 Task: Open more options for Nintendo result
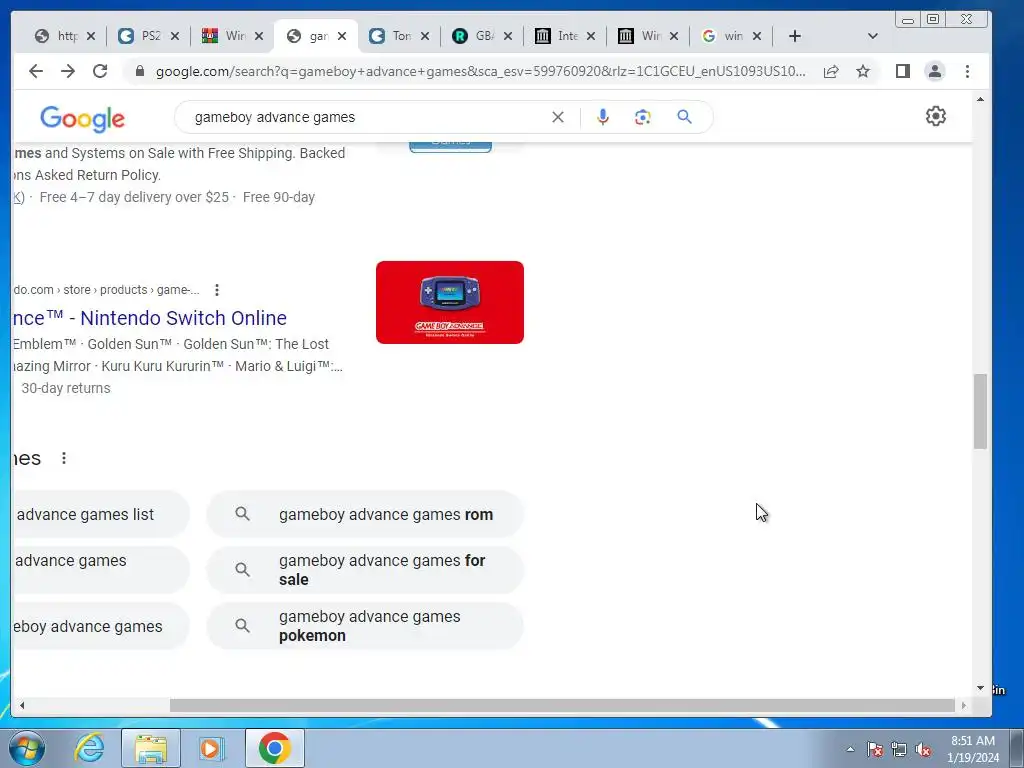pos(217,290)
